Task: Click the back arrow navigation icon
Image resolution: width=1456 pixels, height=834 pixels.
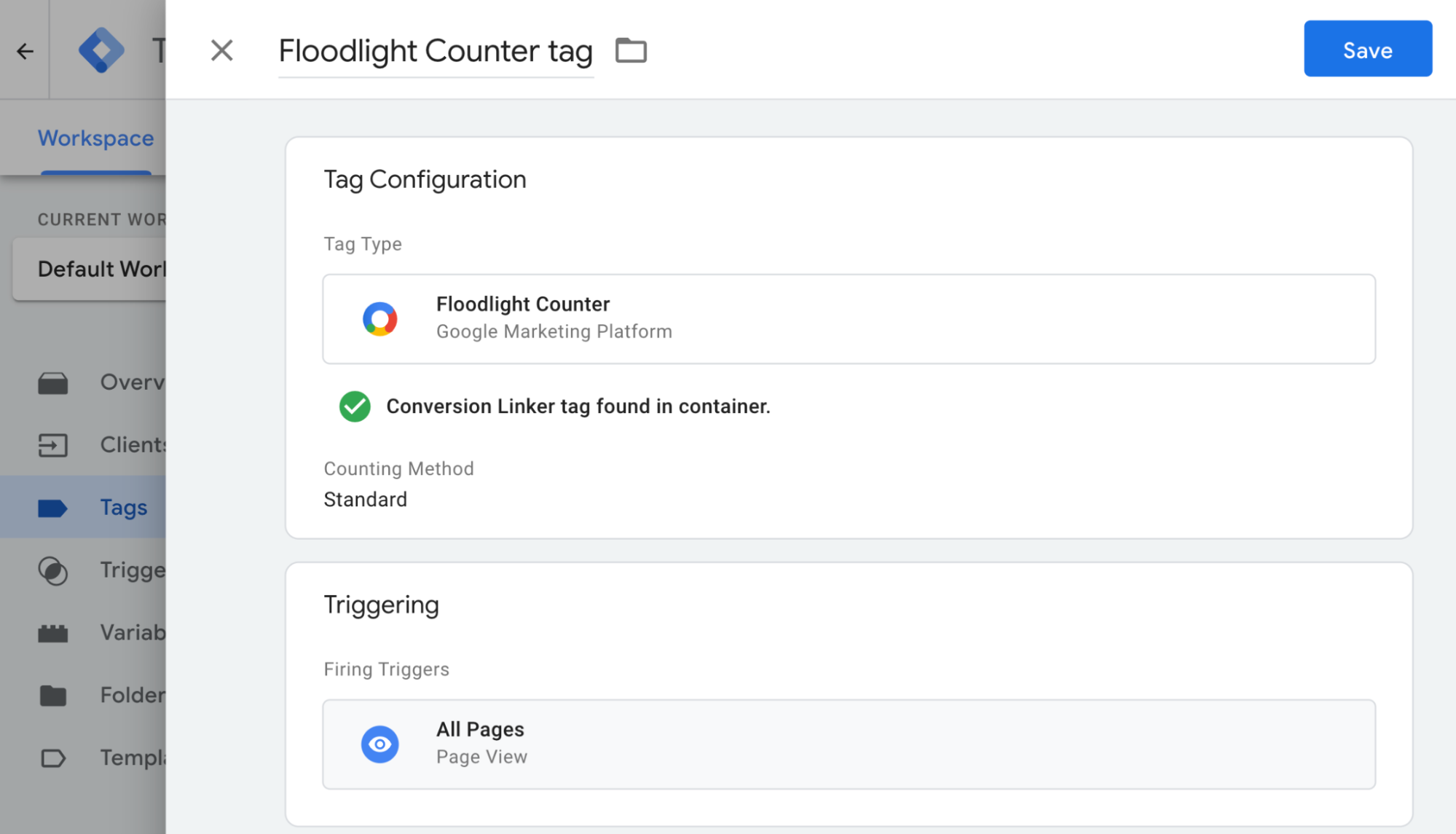Action: click(x=25, y=49)
